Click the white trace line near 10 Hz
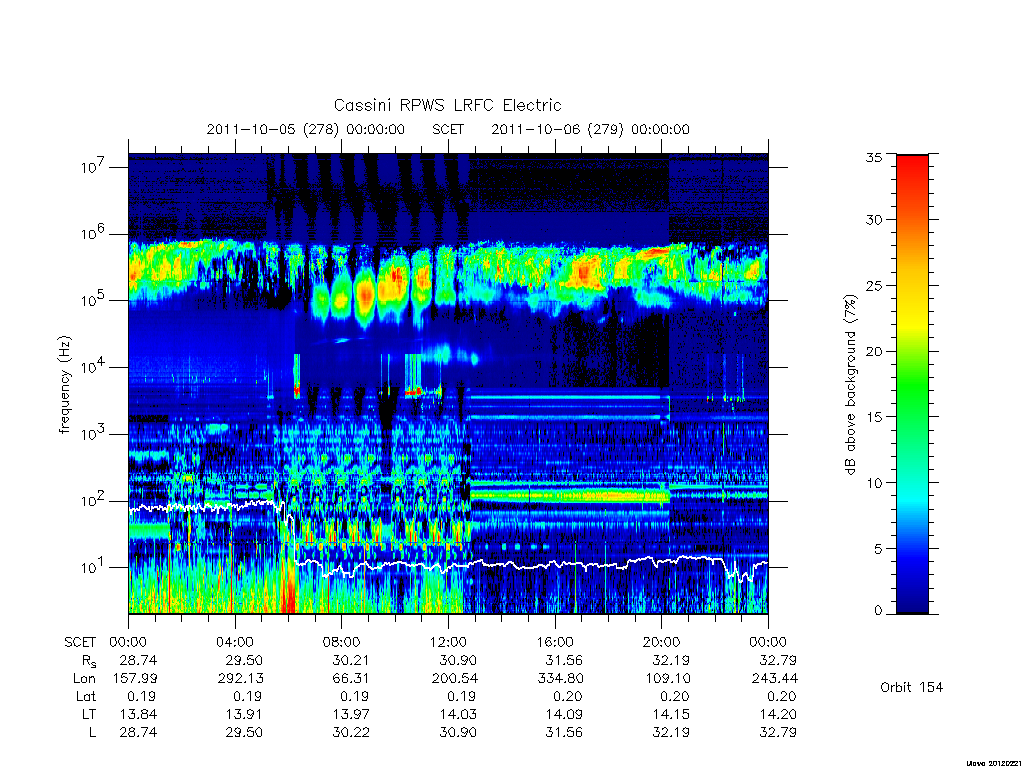Viewport: 1024px width, 768px height. coord(532,564)
